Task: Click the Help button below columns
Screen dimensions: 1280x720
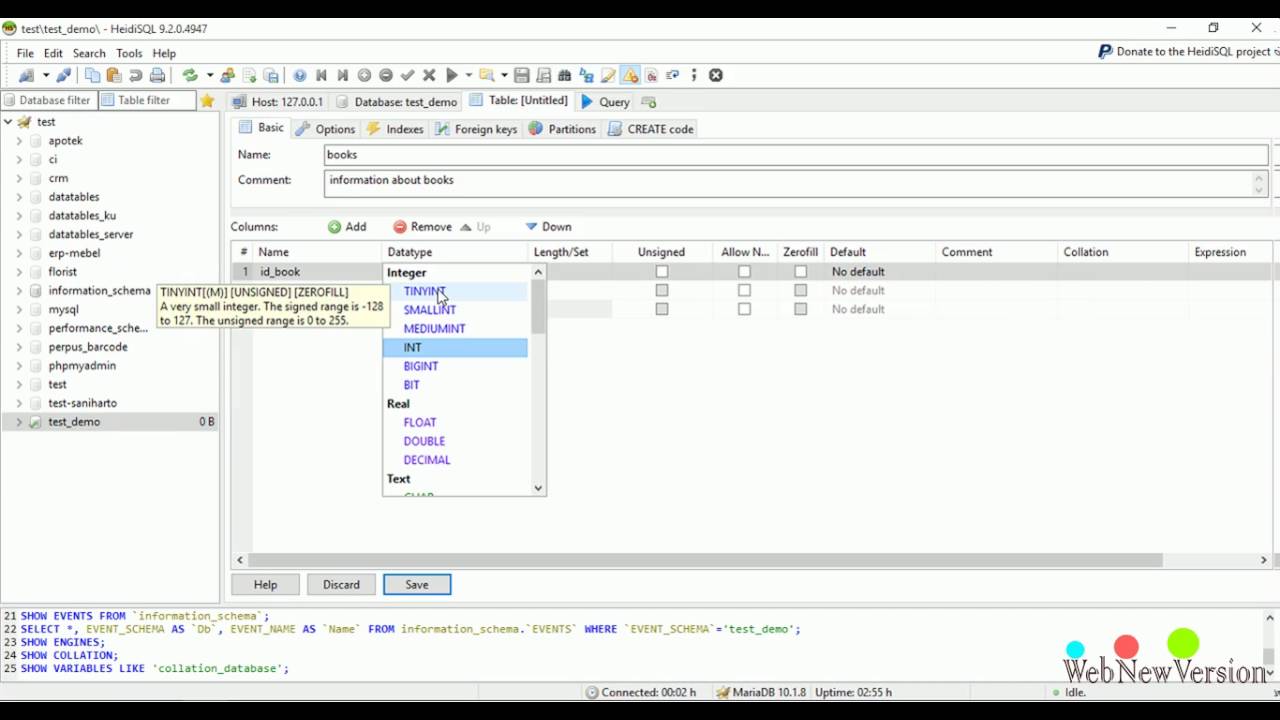Action: 265,585
